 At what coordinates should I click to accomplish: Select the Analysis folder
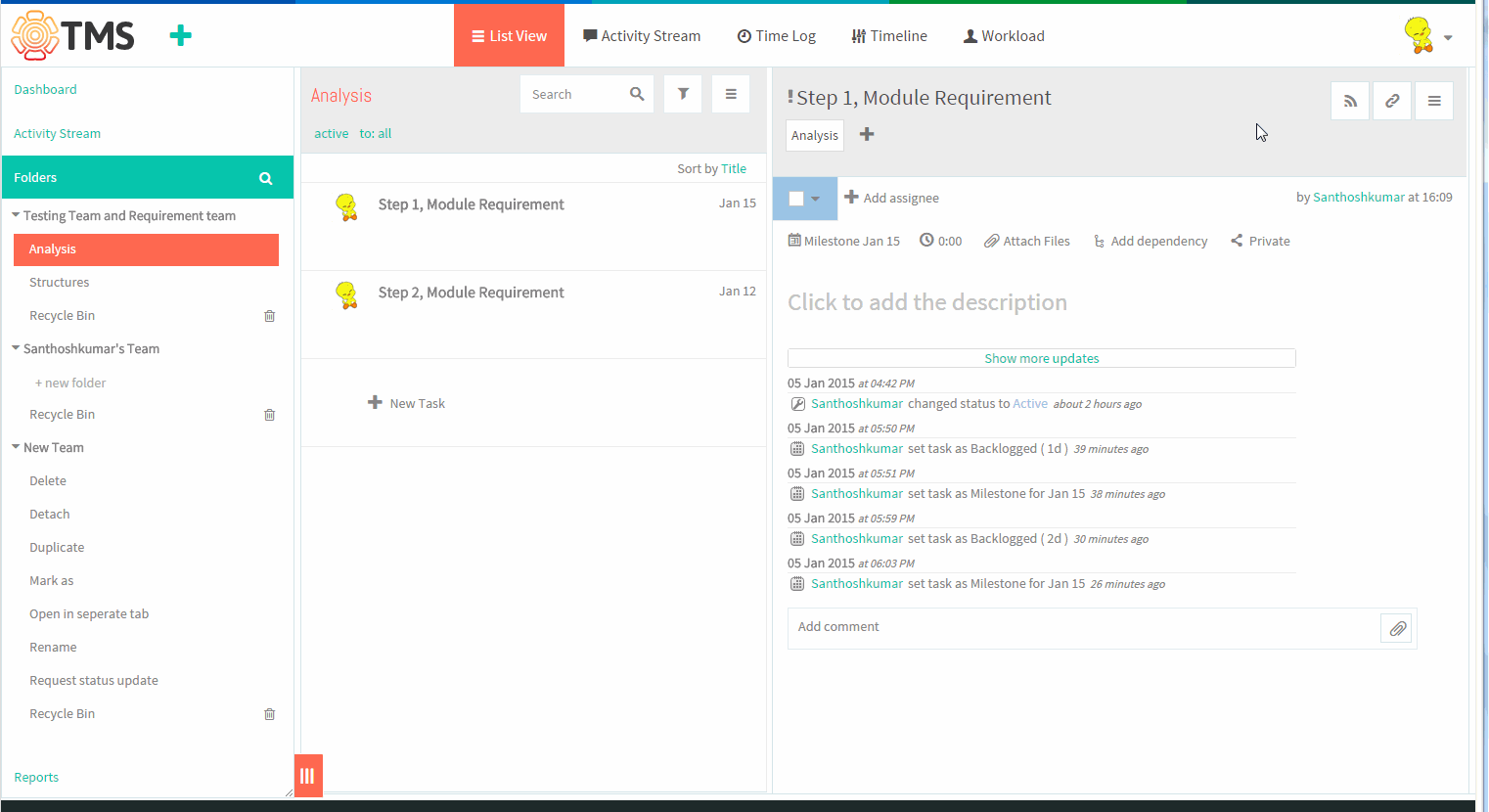point(146,249)
